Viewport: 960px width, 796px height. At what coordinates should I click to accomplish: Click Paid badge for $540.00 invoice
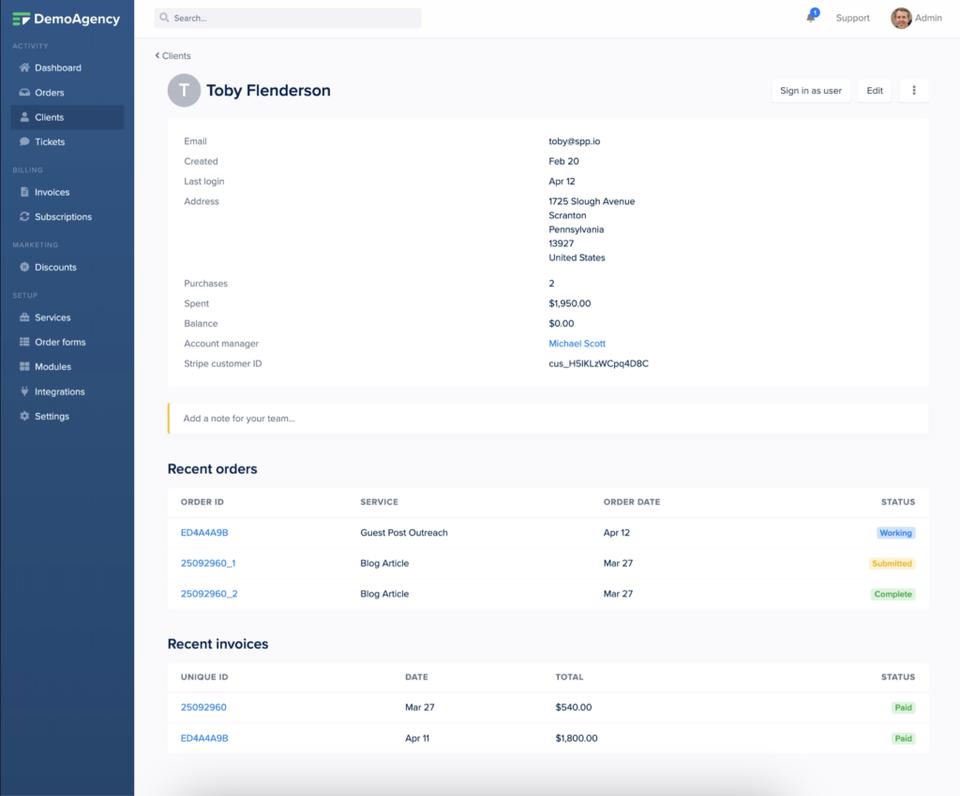903,707
